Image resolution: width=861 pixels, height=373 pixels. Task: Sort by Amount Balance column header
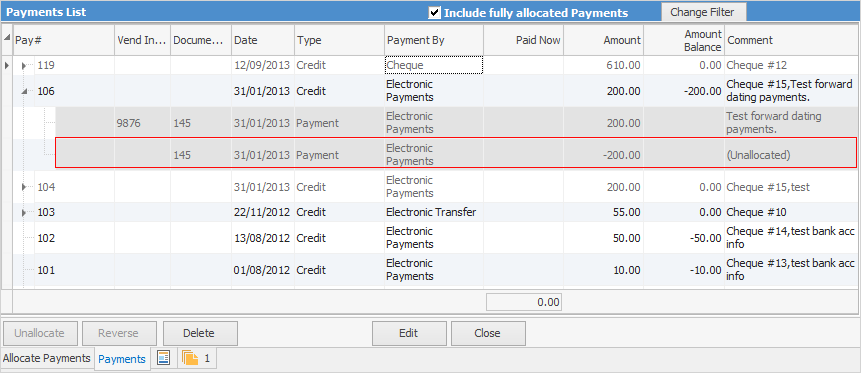click(684, 40)
